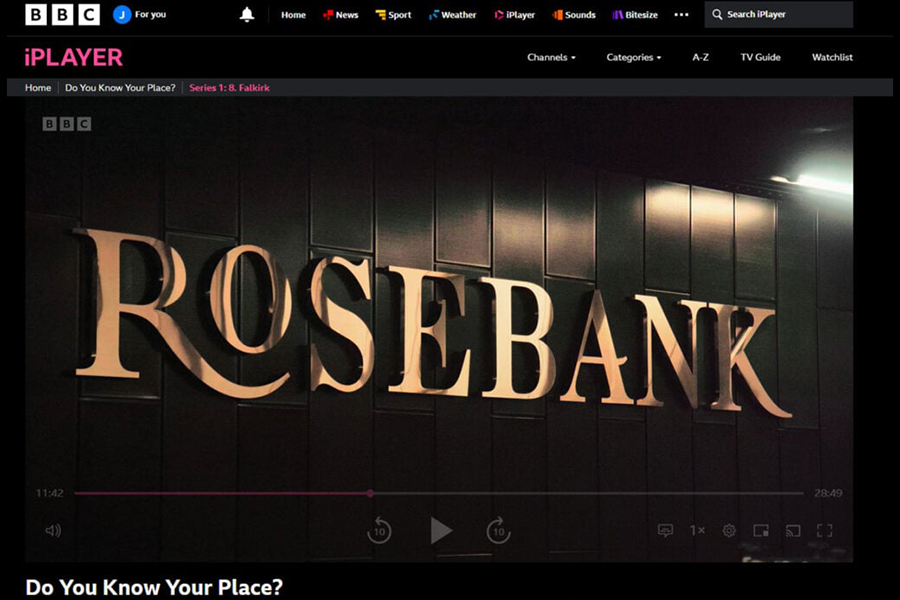Screen dimensions: 900x600
Task: Open 'Do You Know Your Place?' breadcrumb
Action: [120, 88]
